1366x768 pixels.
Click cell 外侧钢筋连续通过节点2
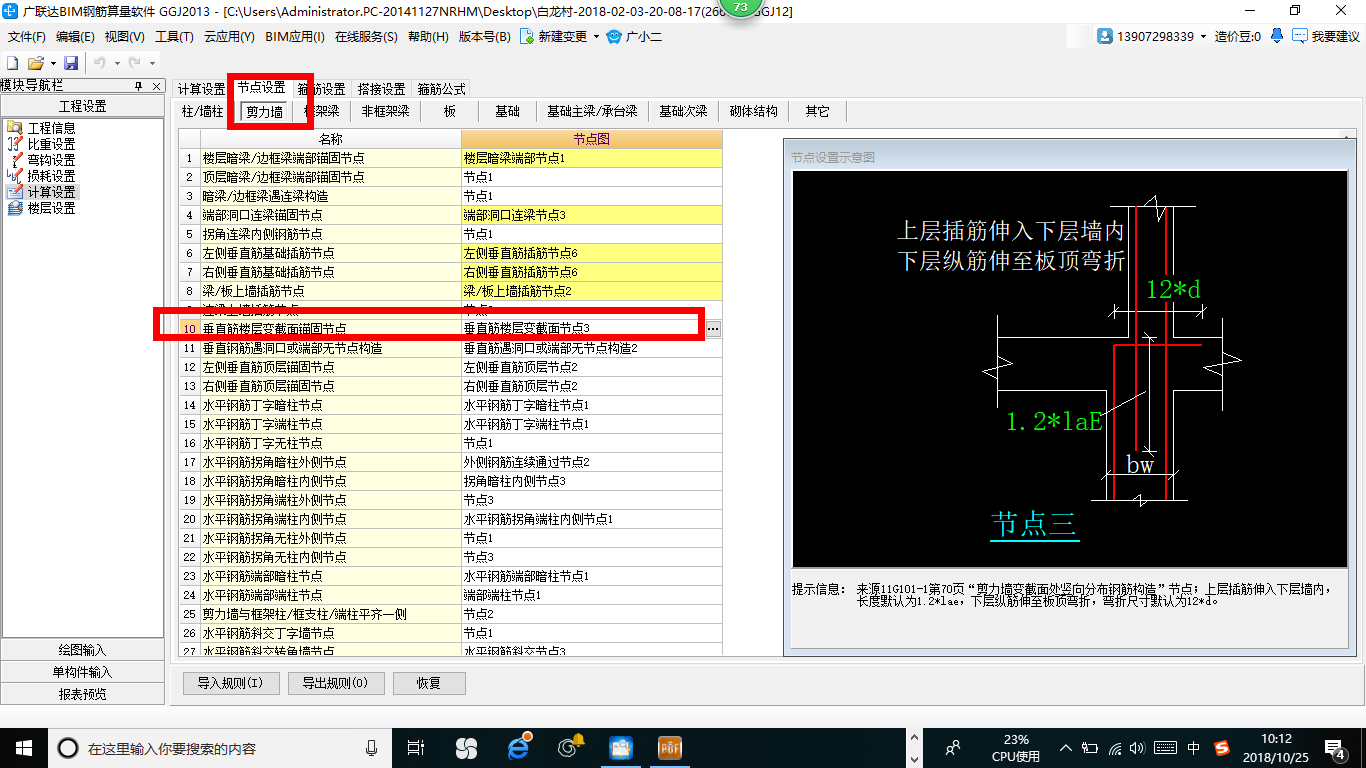[591, 462]
